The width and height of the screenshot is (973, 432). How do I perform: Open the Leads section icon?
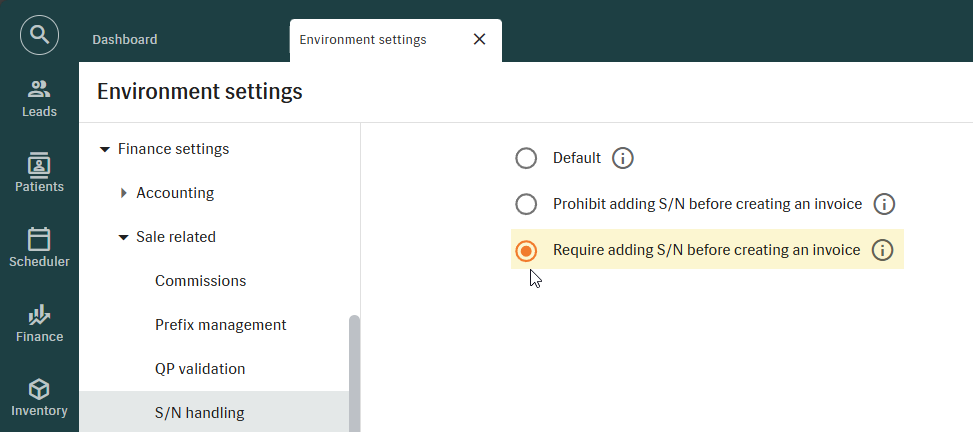tap(39, 89)
